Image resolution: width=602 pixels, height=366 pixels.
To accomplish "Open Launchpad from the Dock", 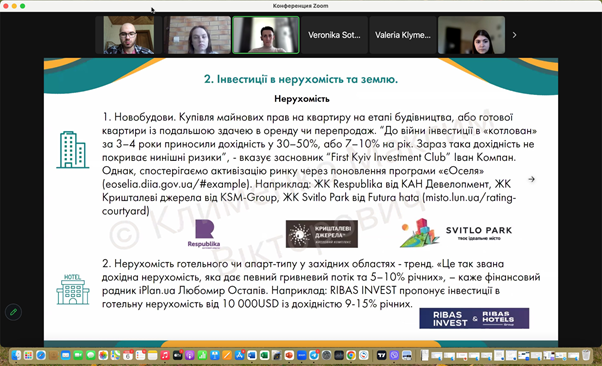I will [28, 355].
